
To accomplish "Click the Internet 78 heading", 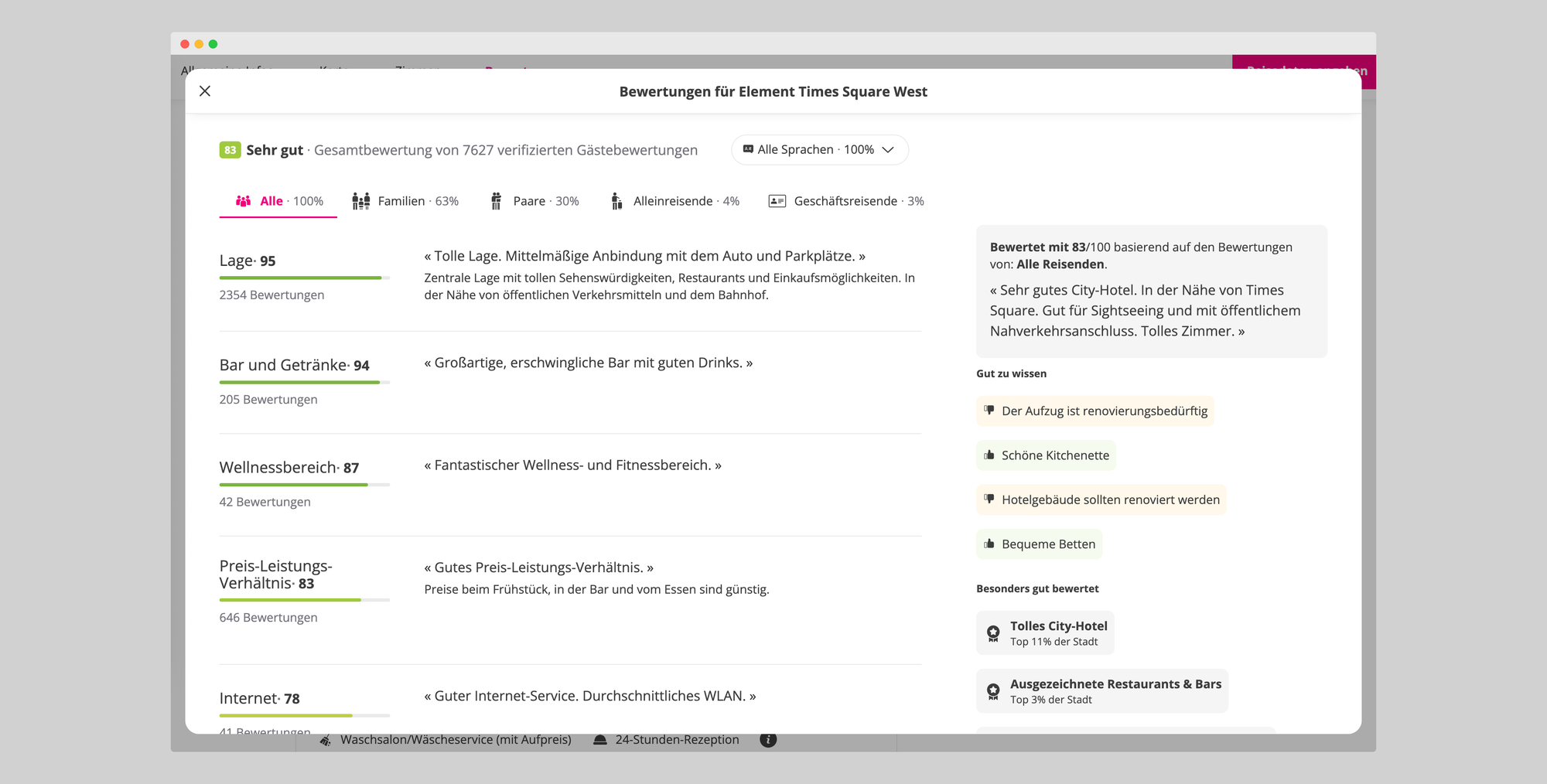I will click(260, 698).
